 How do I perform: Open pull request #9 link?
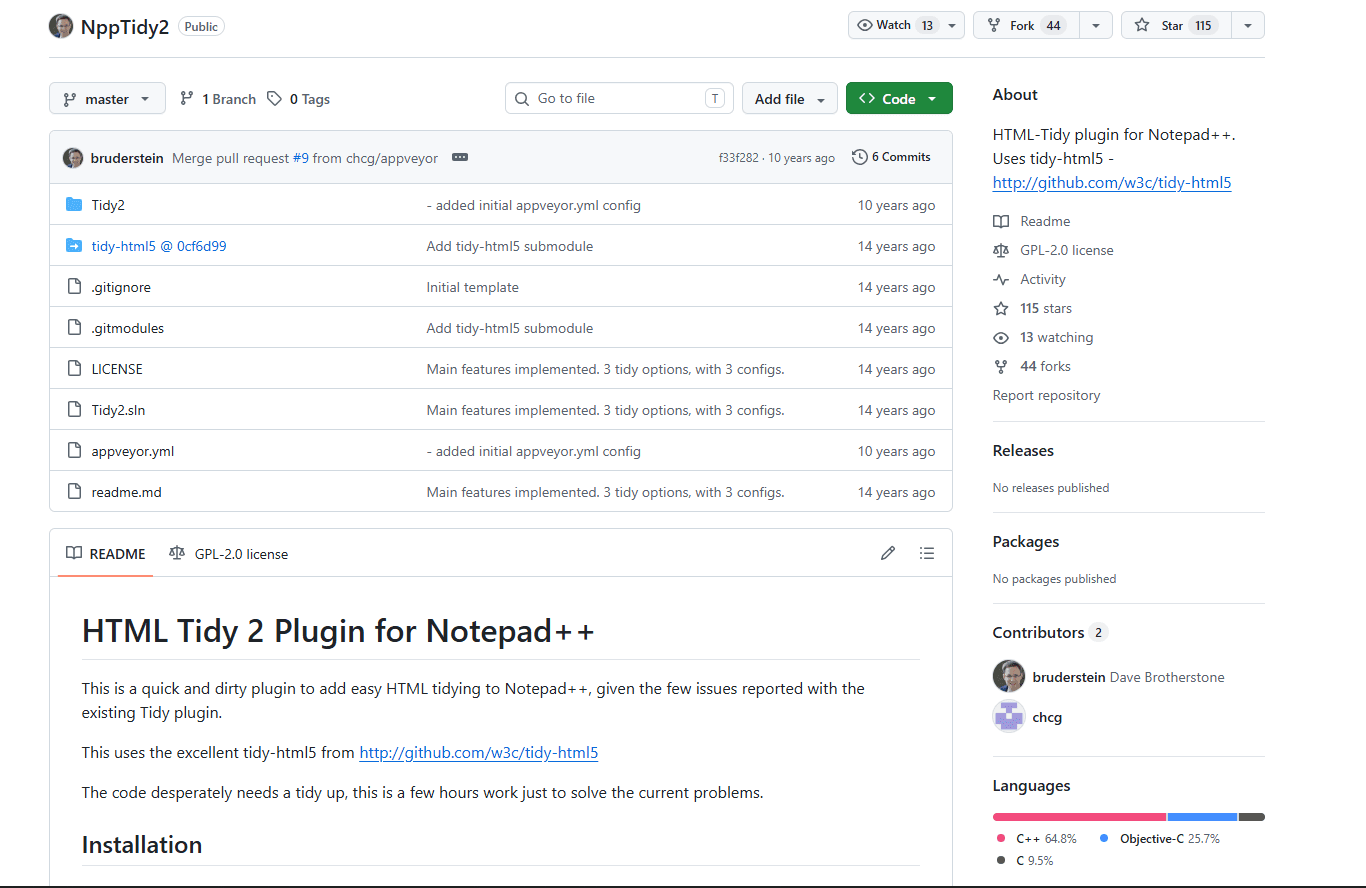(x=301, y=158)
